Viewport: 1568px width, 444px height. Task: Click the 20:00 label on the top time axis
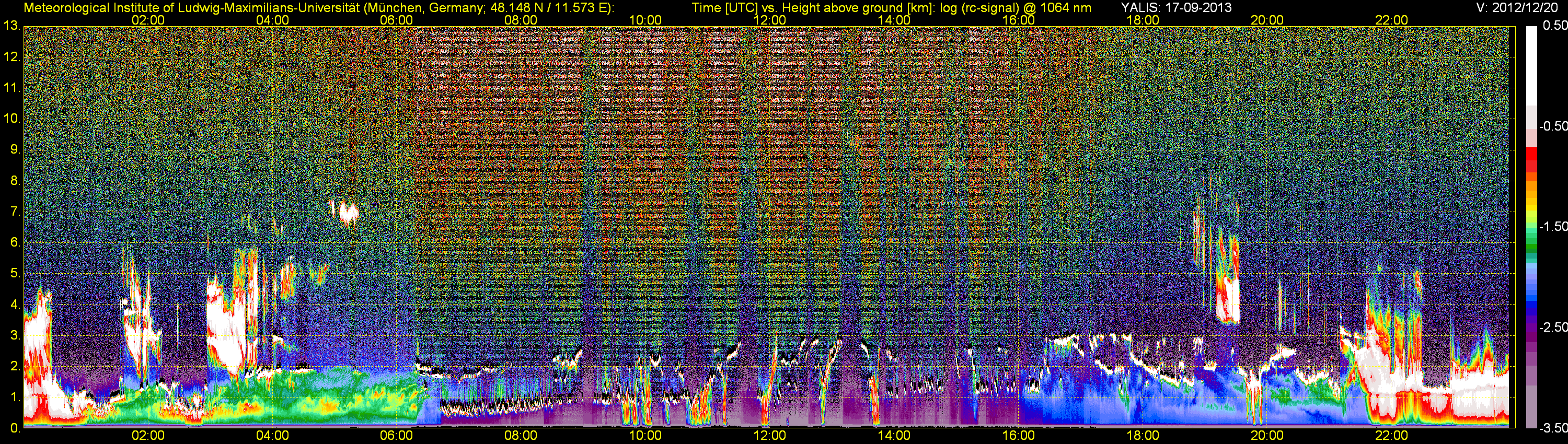1267,20
